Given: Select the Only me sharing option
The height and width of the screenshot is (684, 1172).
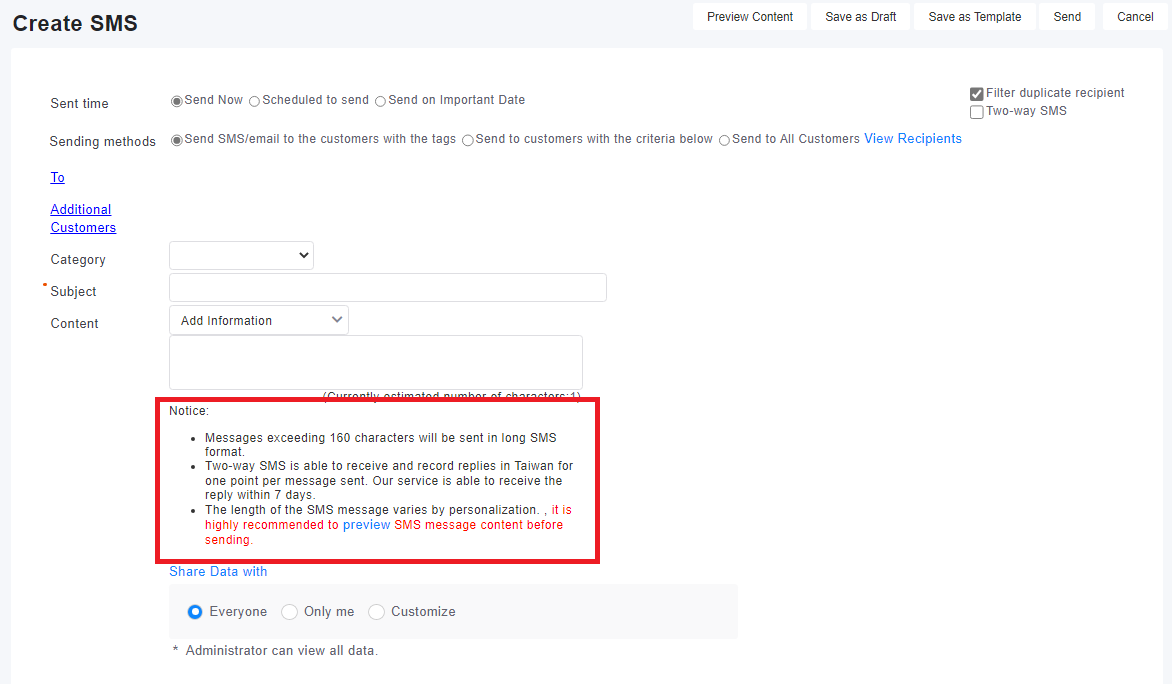Looking at the screenshot, I should click(x=290, y=612).
